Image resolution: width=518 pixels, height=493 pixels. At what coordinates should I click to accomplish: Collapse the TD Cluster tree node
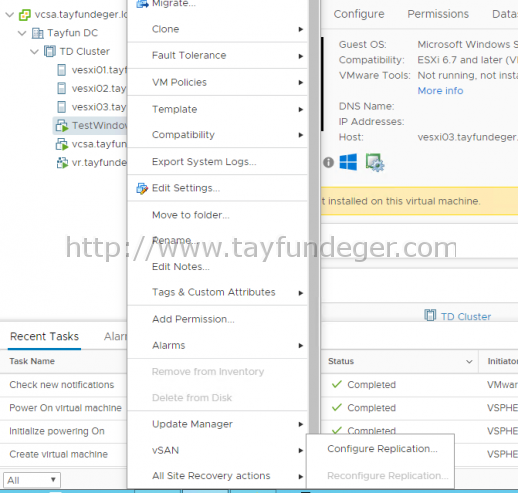(x=35, y=52)
